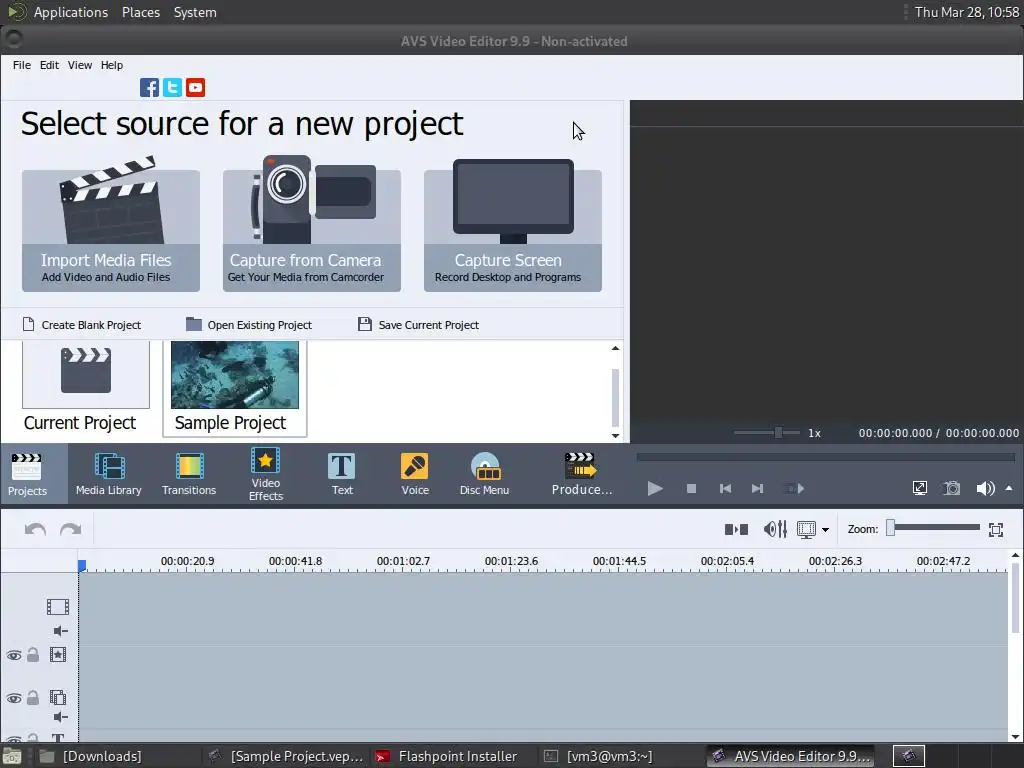
Task: Open the Twitter social icon
Action: (x=172, y=88)
